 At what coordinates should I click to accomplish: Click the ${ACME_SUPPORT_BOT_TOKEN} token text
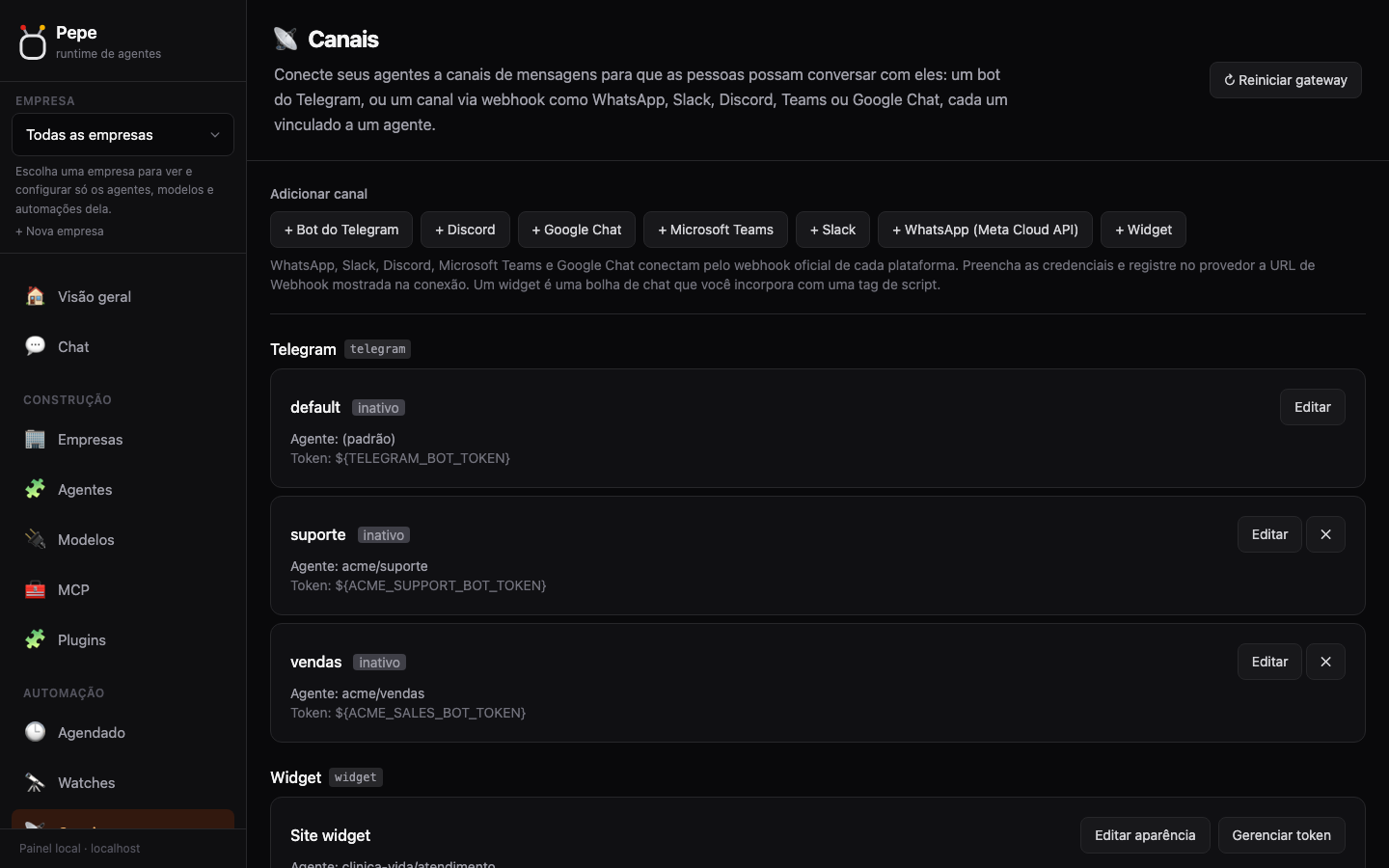point(441,585)
